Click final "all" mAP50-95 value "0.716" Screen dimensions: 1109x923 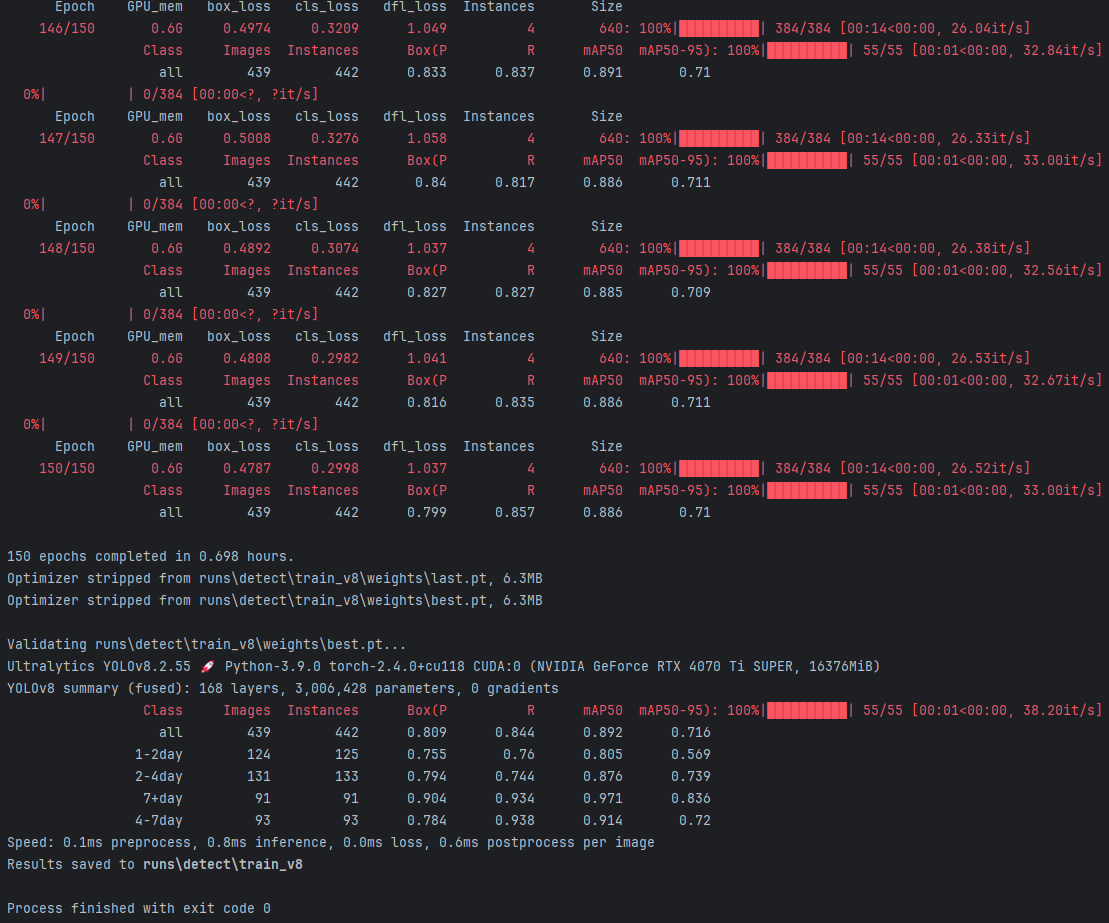click(690, 732)
